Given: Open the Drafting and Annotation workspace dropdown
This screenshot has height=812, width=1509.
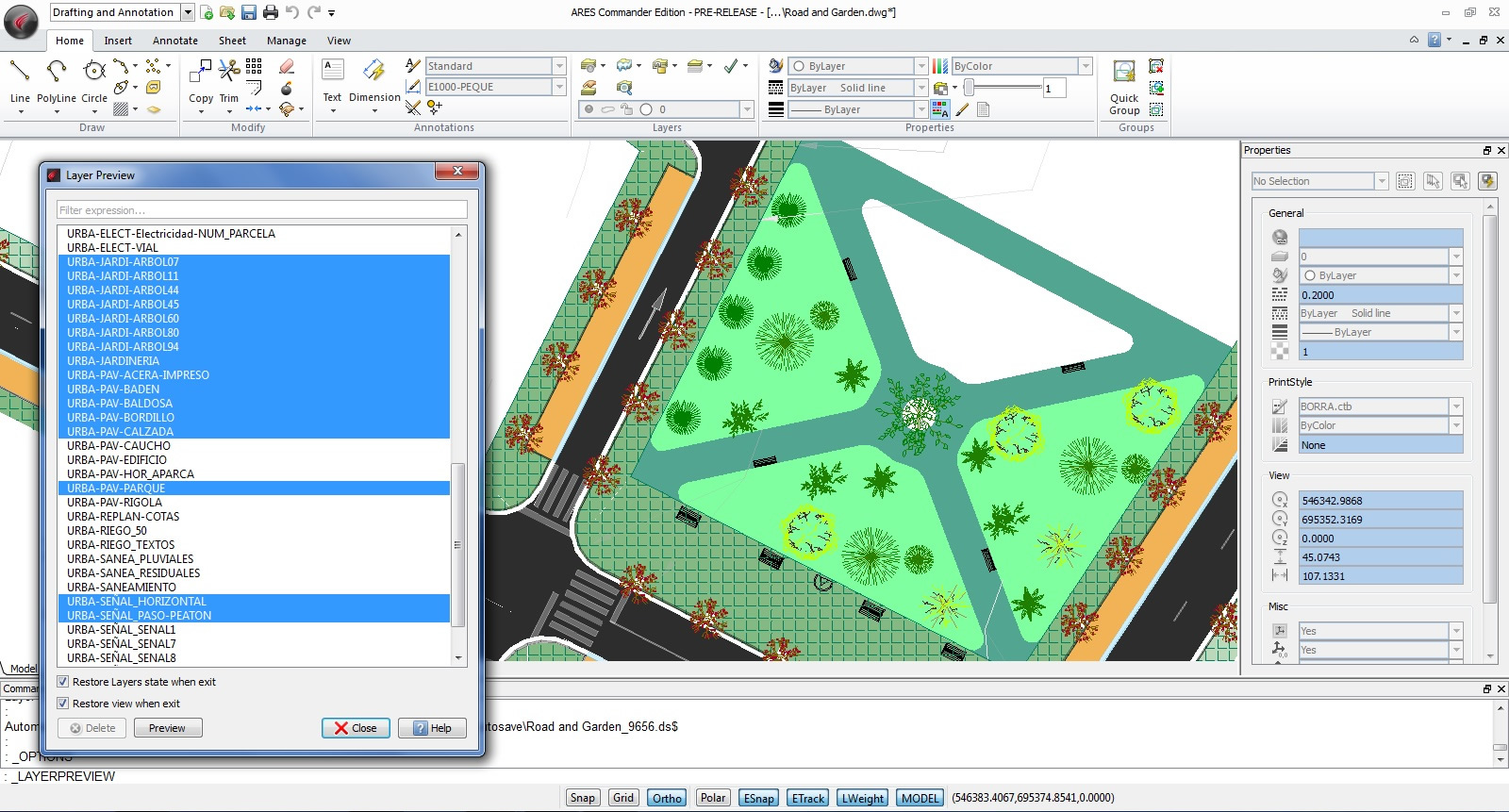Looking at the screenshot, I should point(188,12).
